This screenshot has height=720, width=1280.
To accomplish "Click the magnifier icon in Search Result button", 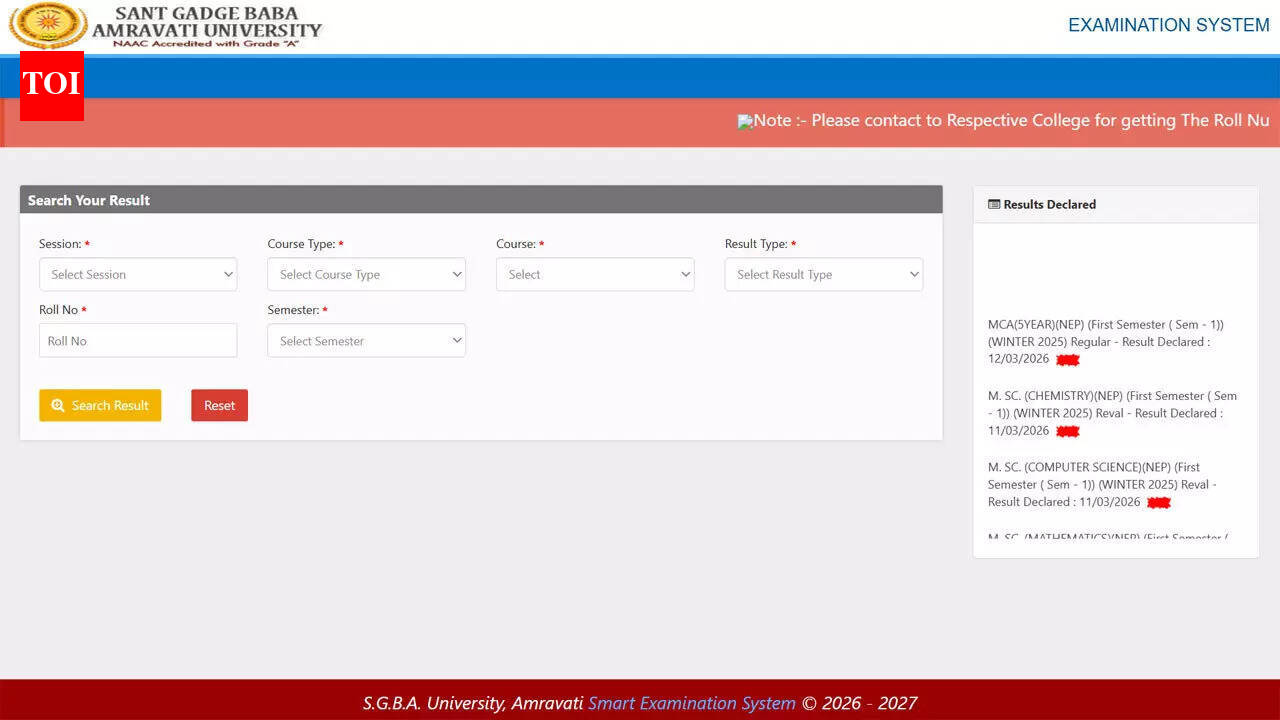I will (58, 405).
